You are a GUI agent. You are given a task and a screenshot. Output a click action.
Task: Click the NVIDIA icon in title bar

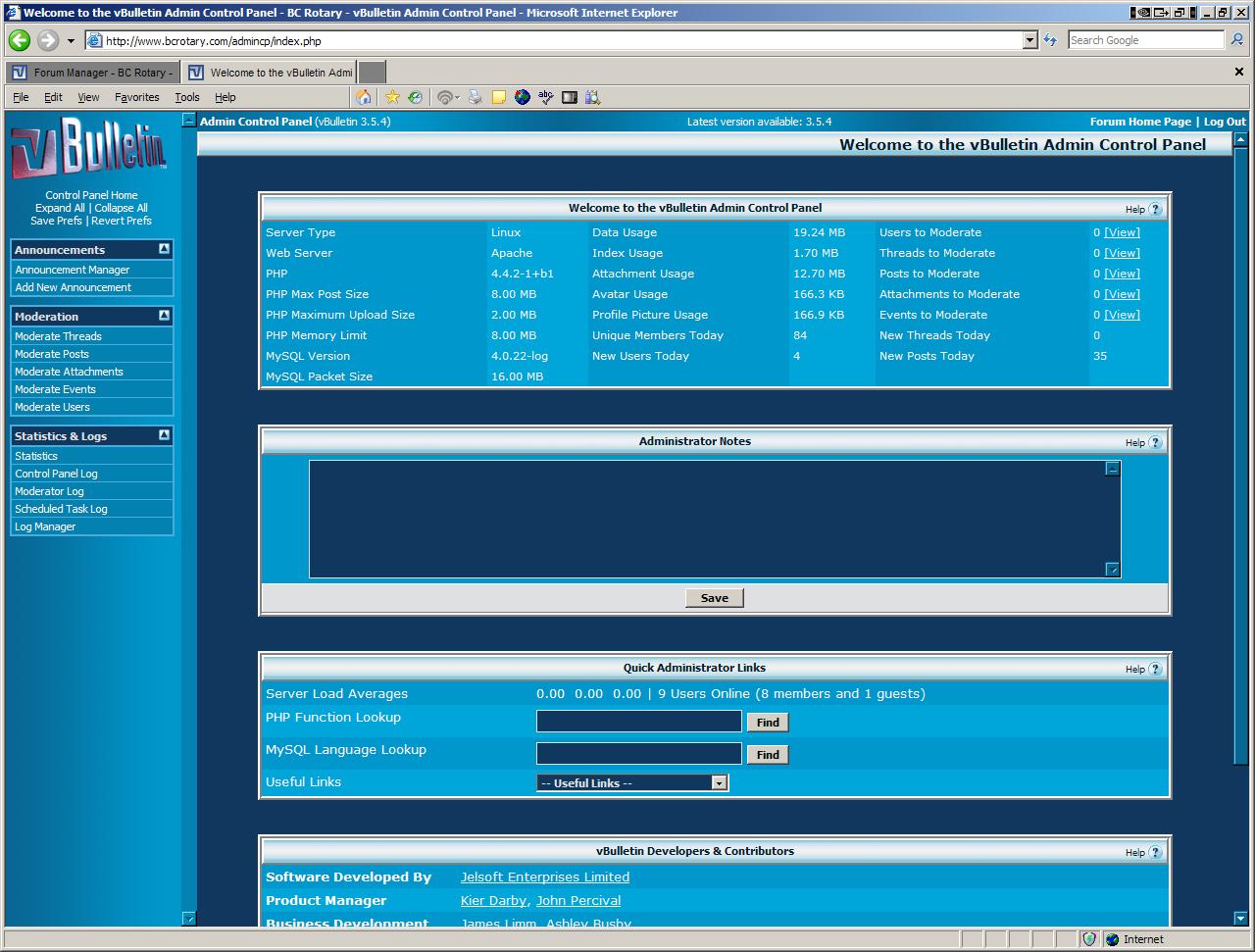tap(1143, 13)
